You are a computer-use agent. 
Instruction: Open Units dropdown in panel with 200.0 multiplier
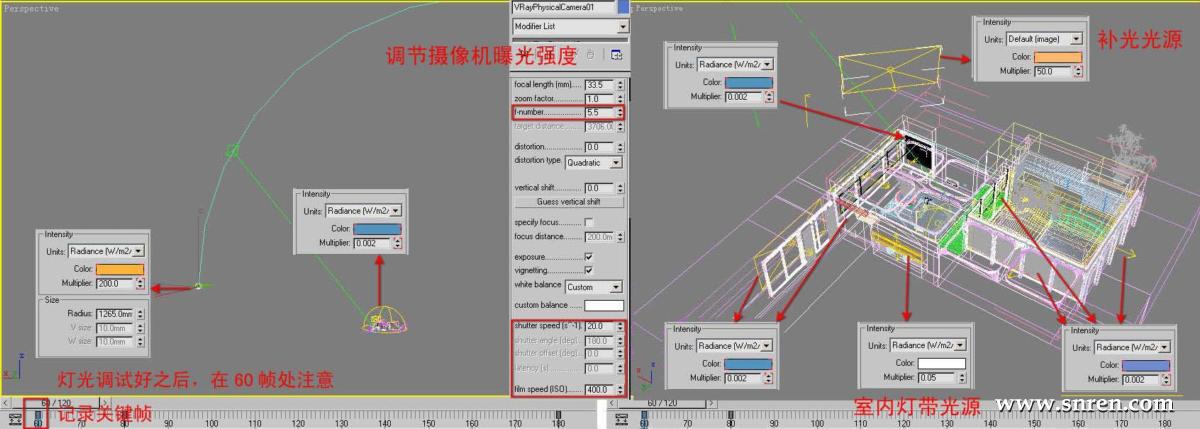point(107,251)
